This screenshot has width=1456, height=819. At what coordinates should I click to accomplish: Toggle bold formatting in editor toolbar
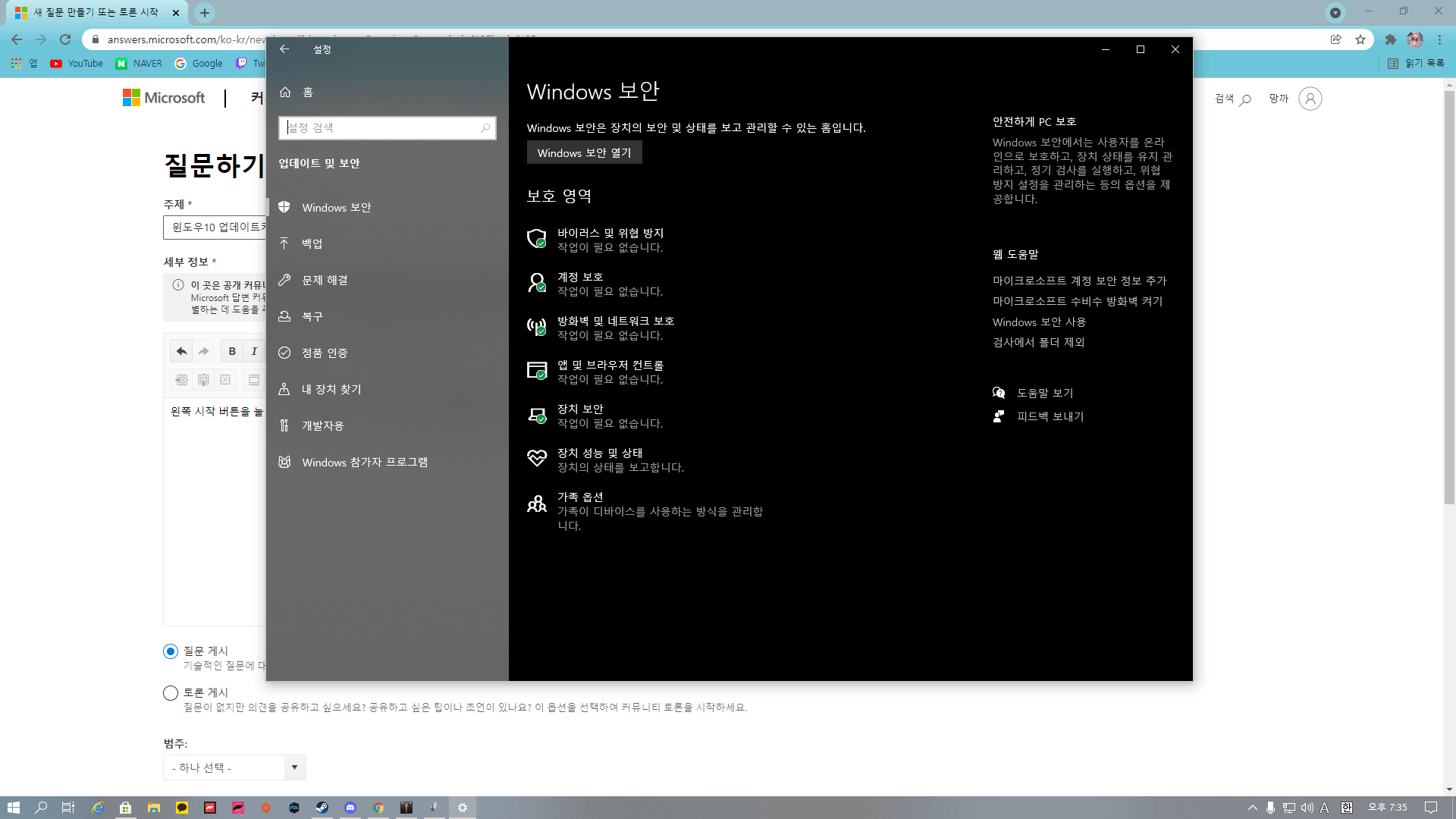click(232, 351)
